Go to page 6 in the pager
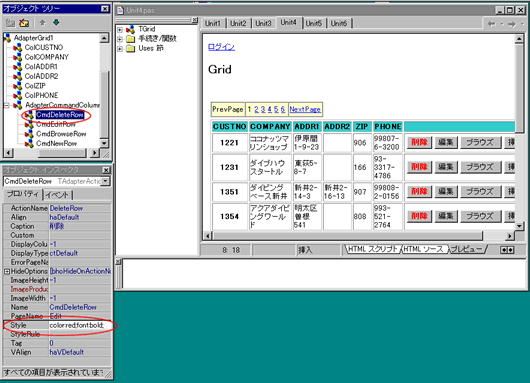 click(283, 109)
